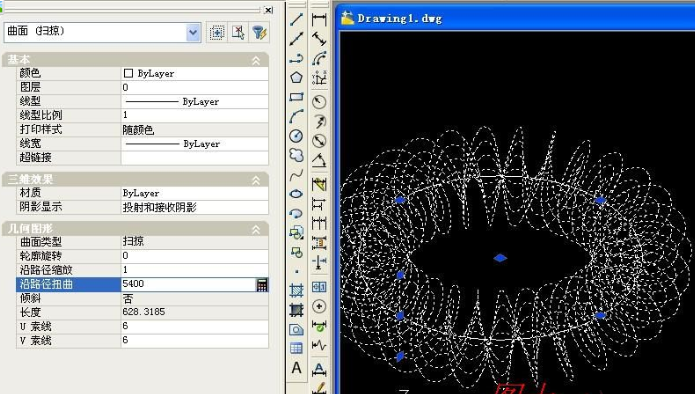
Task: Select the Point tool
Action: pos(297,271)
